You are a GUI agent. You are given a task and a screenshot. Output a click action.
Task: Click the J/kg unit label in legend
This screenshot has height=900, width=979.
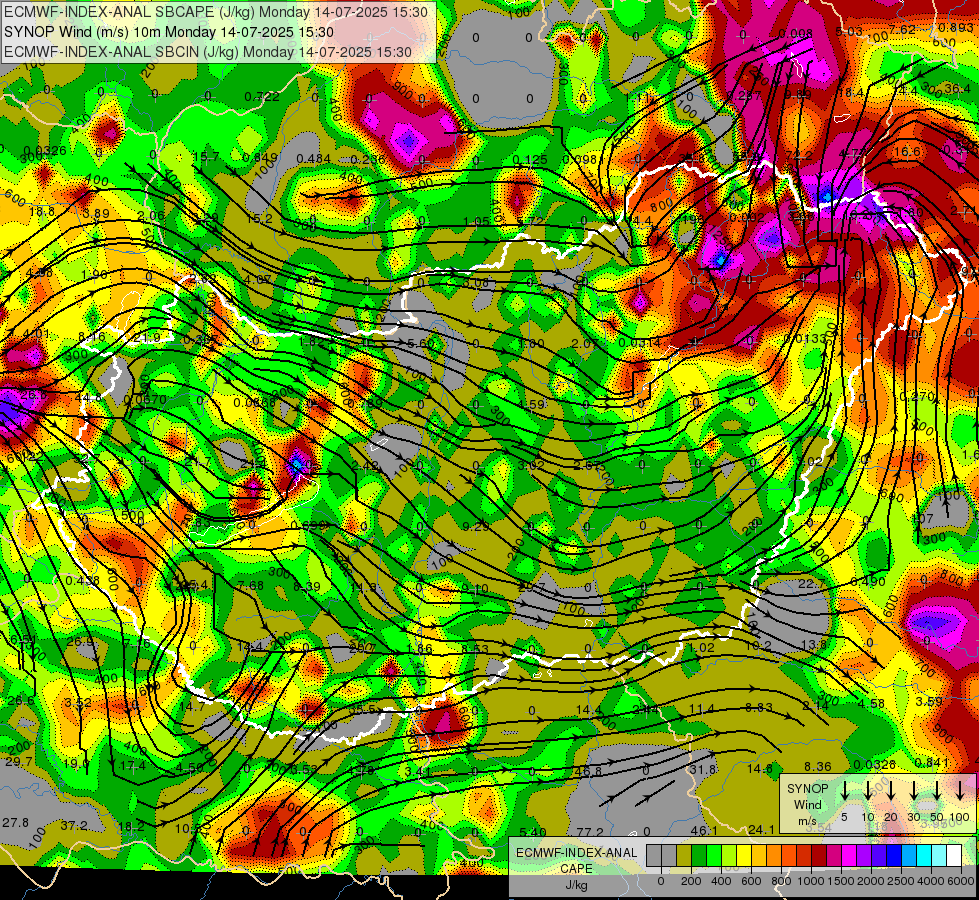click(x=576, y=884)
